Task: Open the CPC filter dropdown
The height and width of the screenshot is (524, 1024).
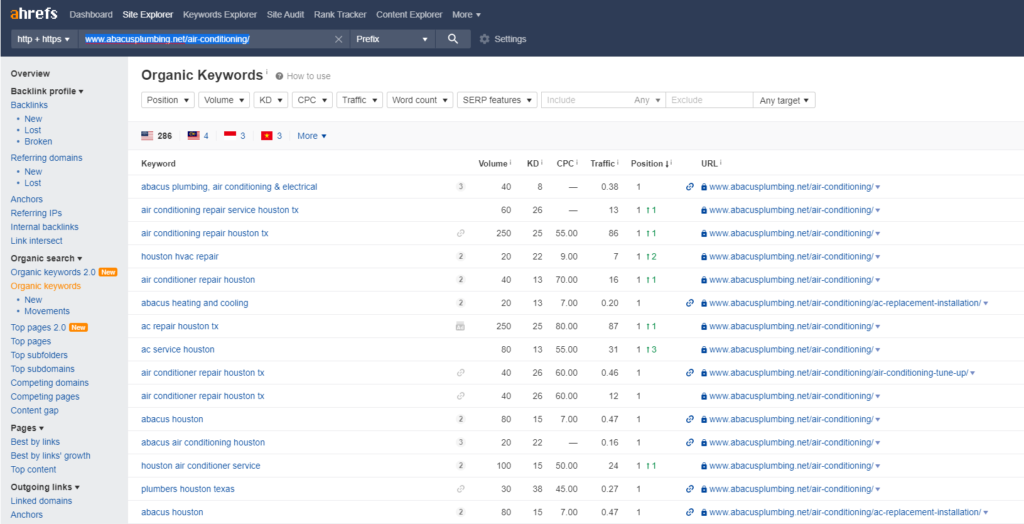Action: pyautogui.click(x=312, y=100)
